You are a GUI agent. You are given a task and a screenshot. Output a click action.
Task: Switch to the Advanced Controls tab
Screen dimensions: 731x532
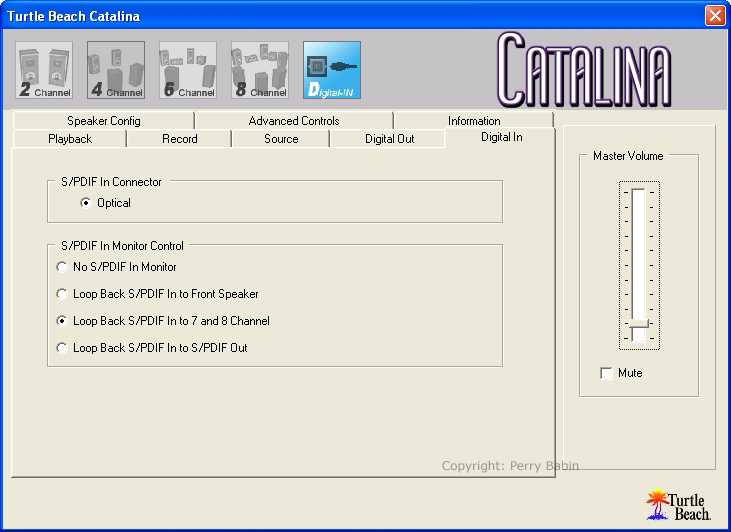[294, 121]
